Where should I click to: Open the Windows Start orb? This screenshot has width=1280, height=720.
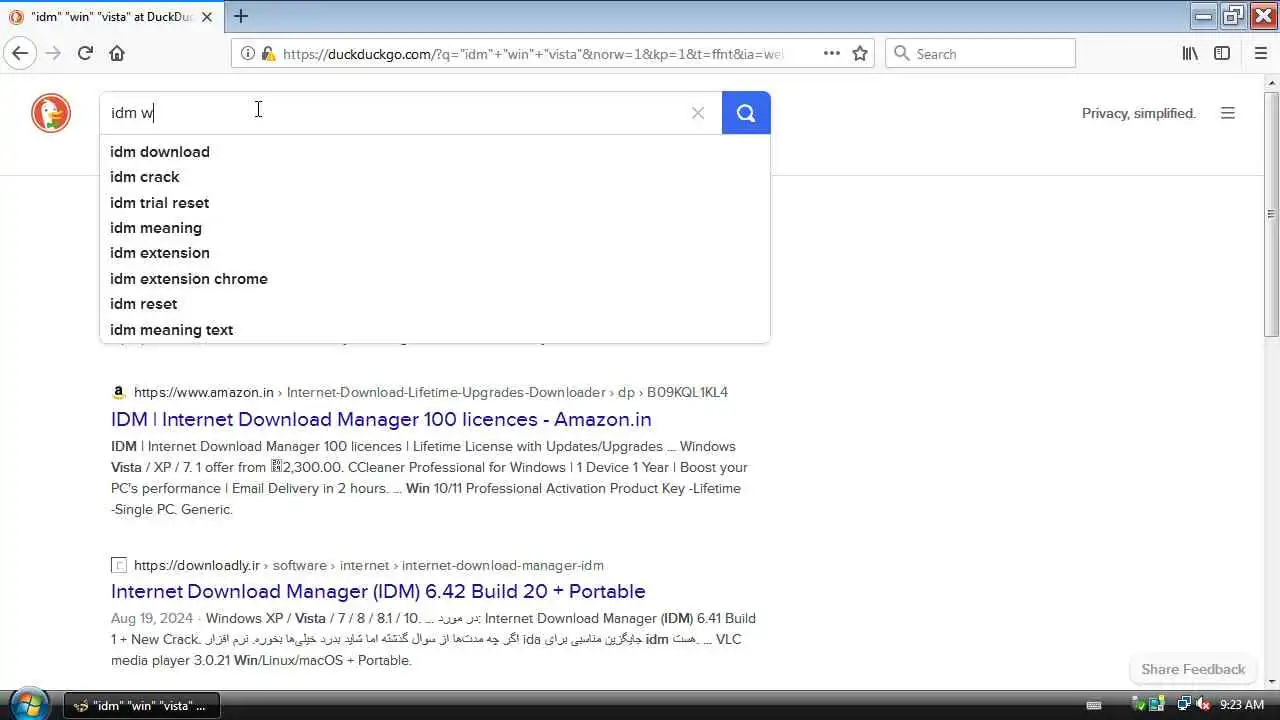(28, 704)
